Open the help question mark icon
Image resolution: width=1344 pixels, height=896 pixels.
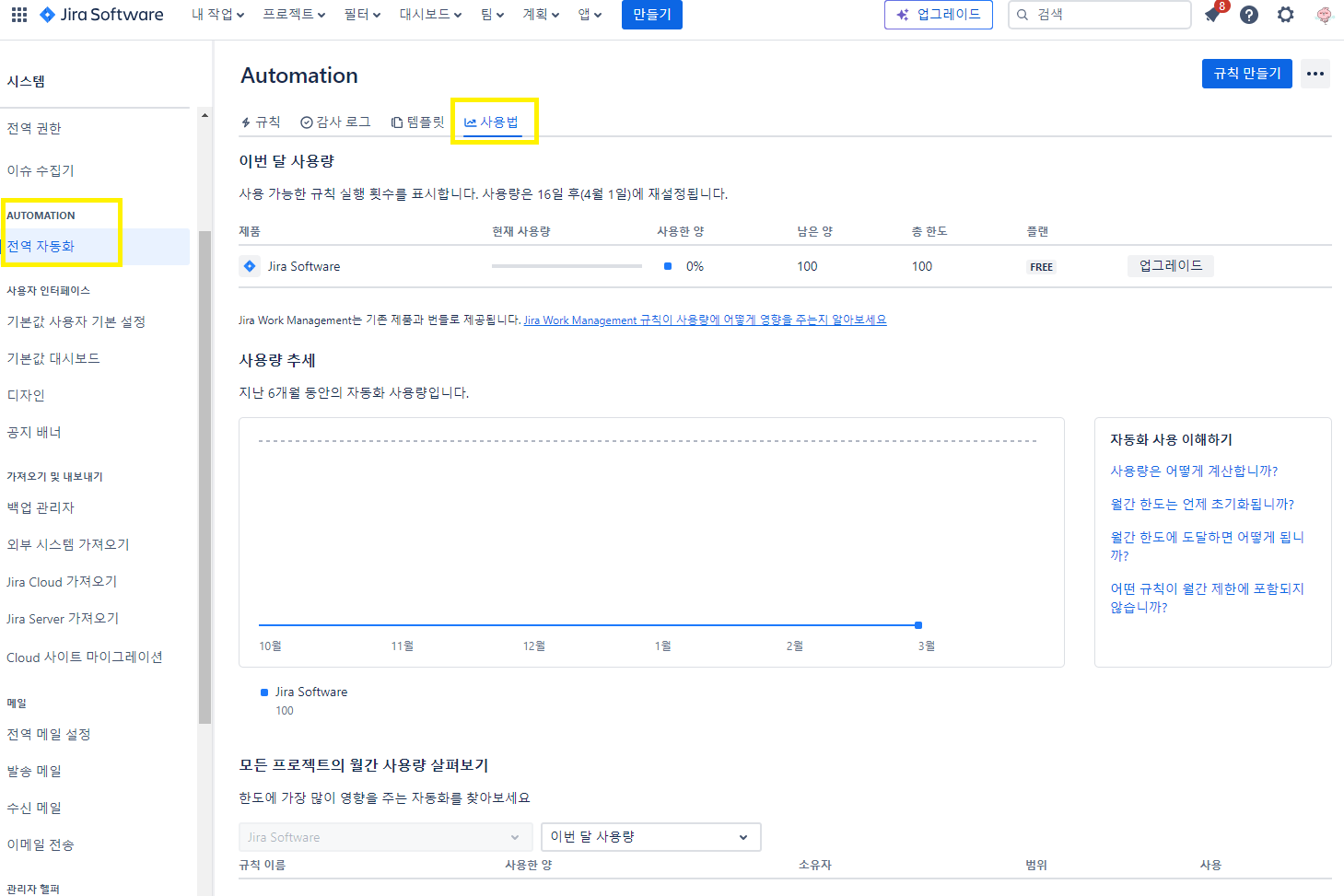1249,15
